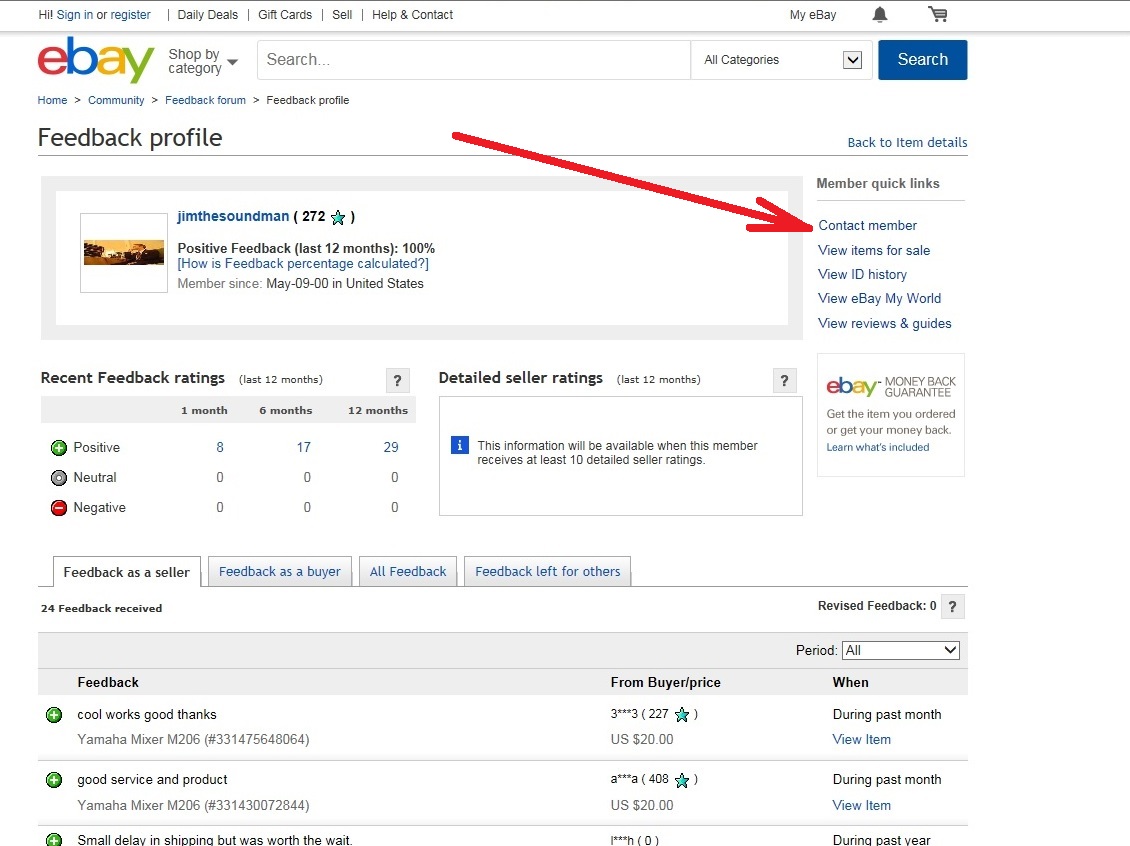Viewport: 1130px width, 846px height.
Task: Click the Sign in link
Action: (75, 14)
